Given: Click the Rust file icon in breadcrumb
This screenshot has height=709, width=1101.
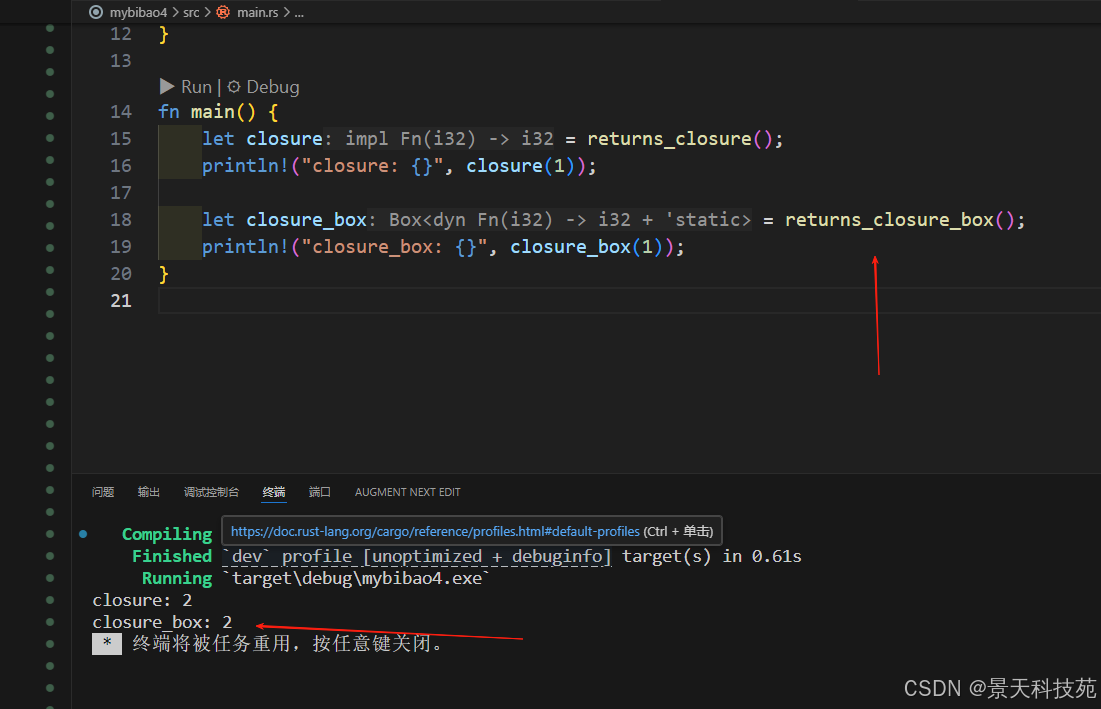Looking at the screenshot, I should pos(223,12).
